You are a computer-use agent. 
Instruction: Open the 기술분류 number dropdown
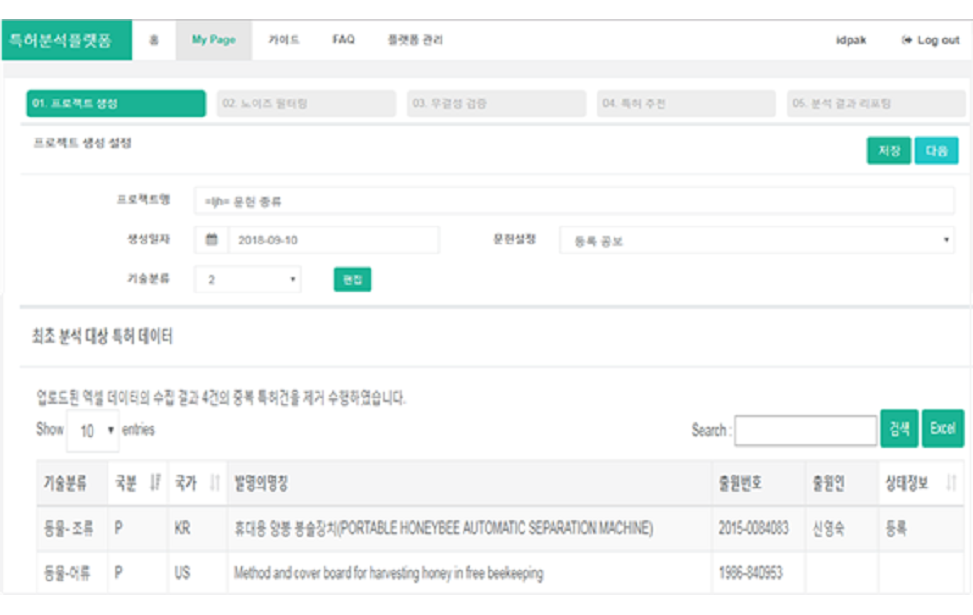click(247, 280)
